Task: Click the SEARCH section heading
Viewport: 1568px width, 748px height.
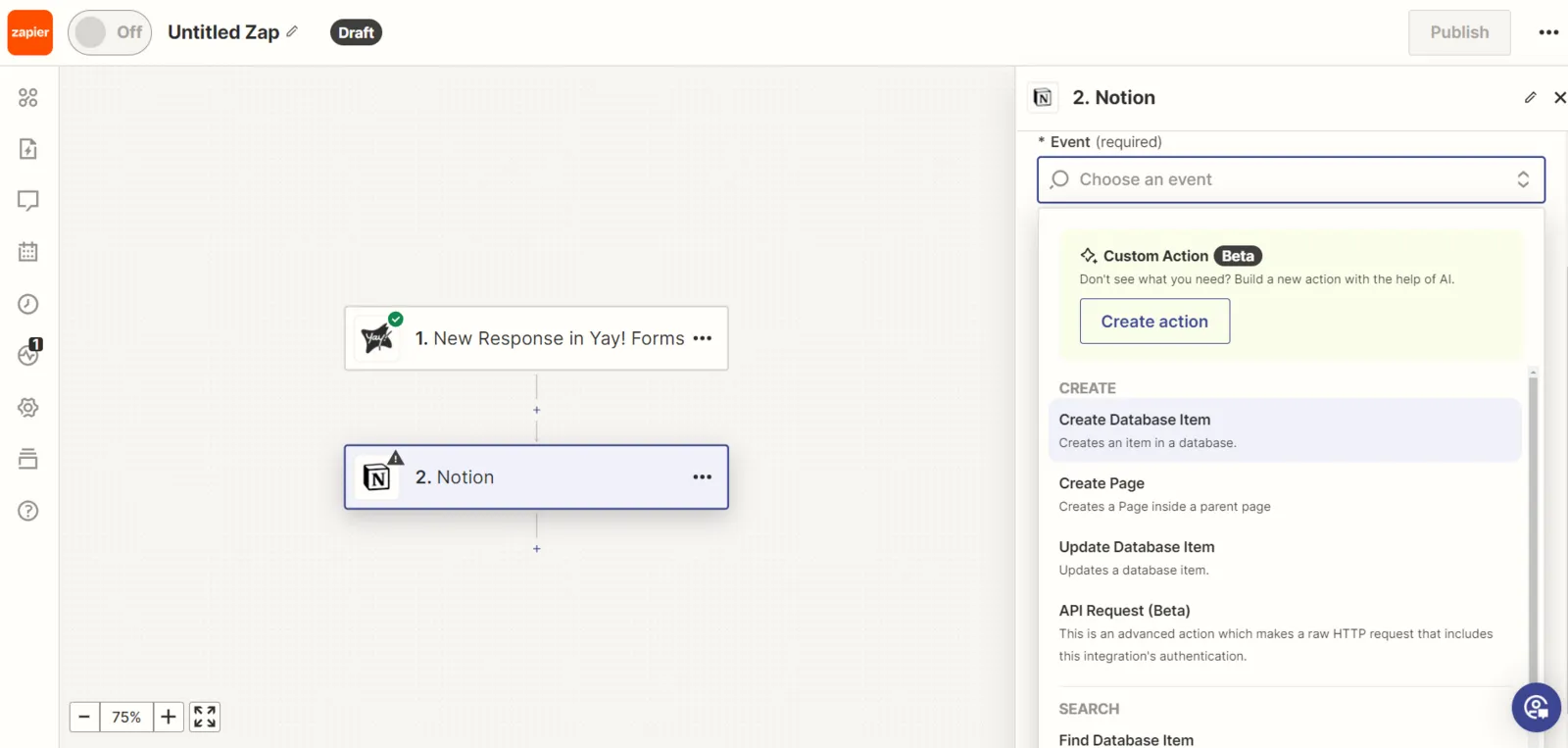Action: [1089, 709]
